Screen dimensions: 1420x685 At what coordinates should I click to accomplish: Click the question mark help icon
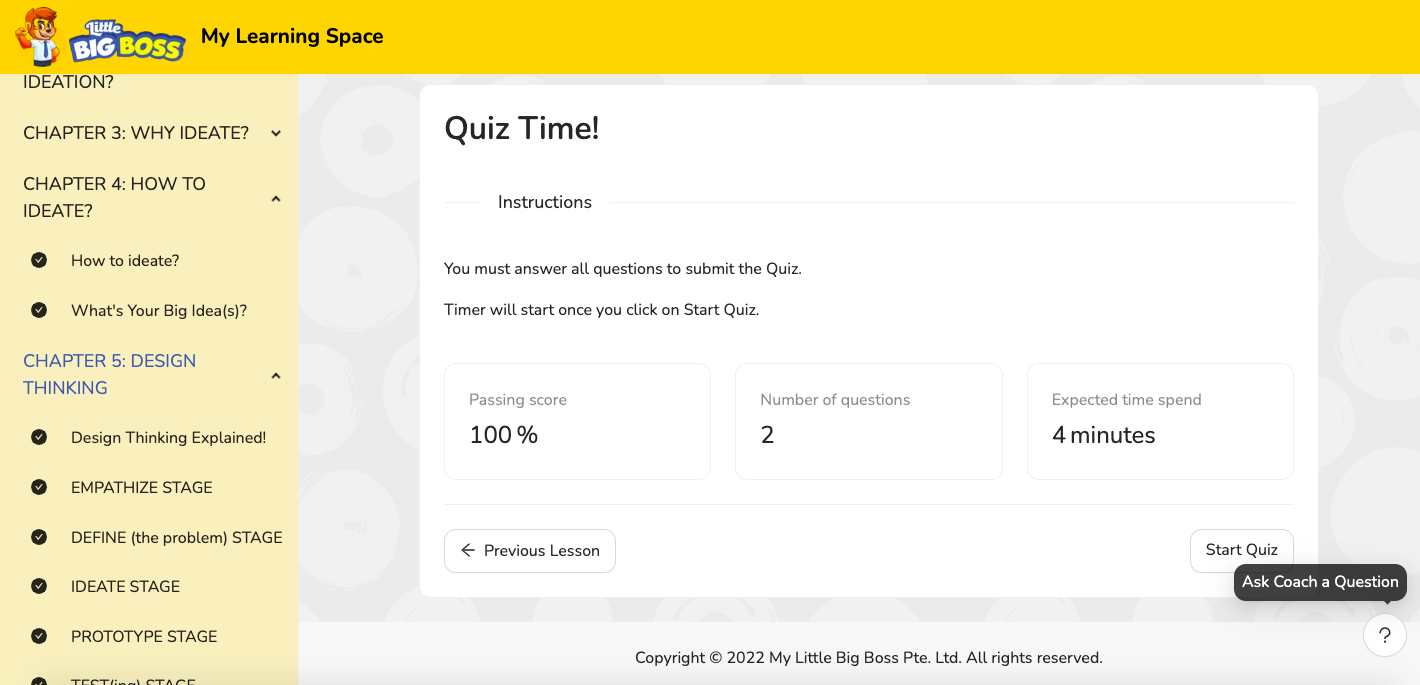pyautogui.click(x=1385, y=635)
